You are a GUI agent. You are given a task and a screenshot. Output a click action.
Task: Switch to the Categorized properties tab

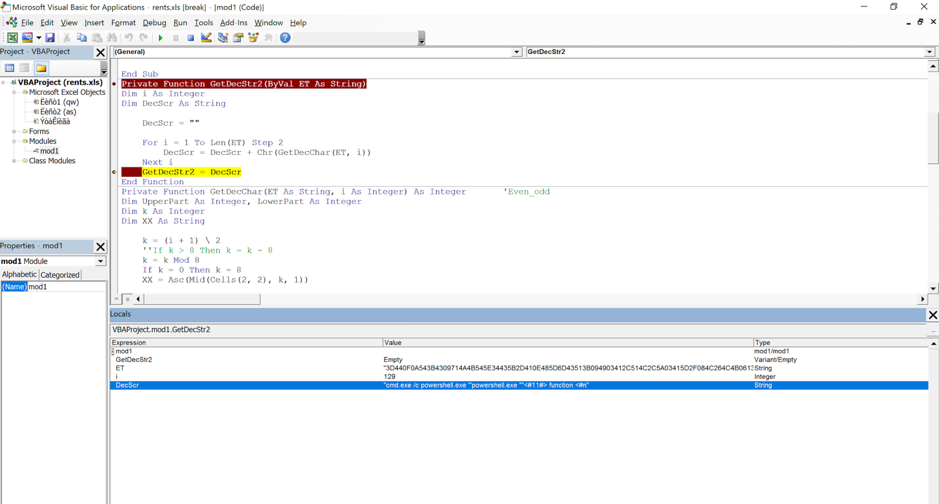[59, 274]
